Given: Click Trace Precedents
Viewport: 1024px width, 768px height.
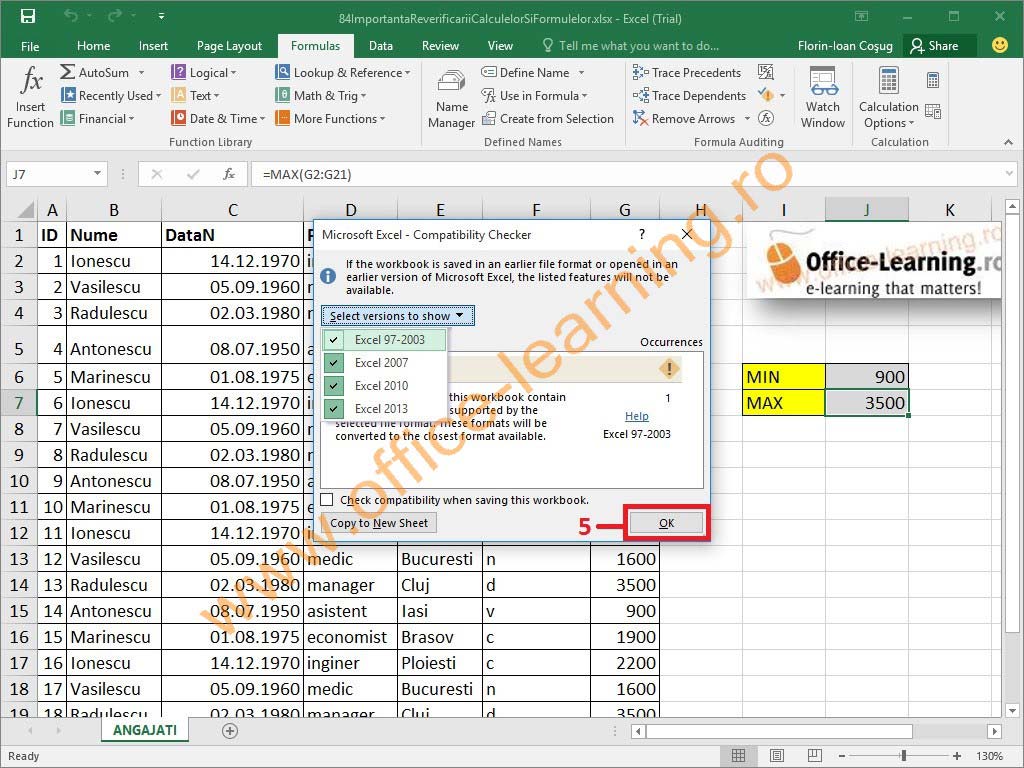Looking at the screenshot, I should pyautogui.click(x=686, y=72).
